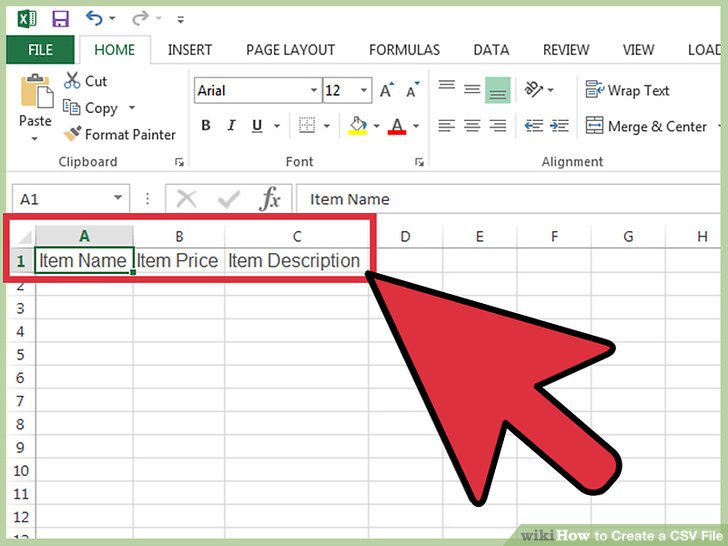The image size is (728, 546).
Task: Select all cells with corner triangle
Action: 23,237
